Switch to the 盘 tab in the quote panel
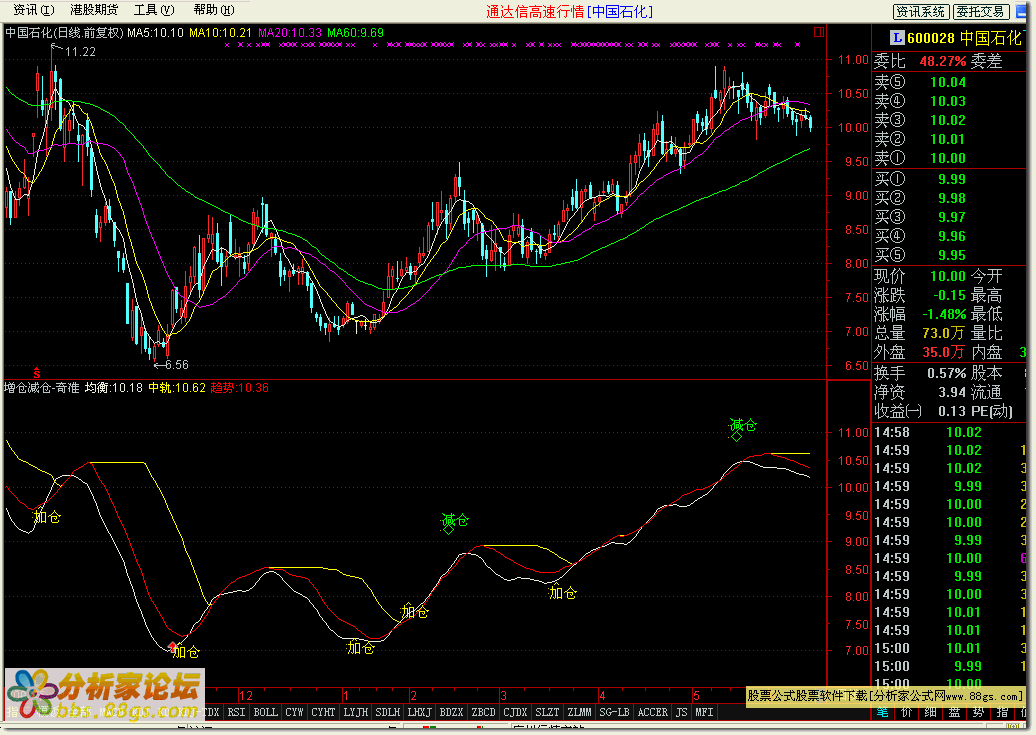This screenshot has height=735, width=1036. 954,712
